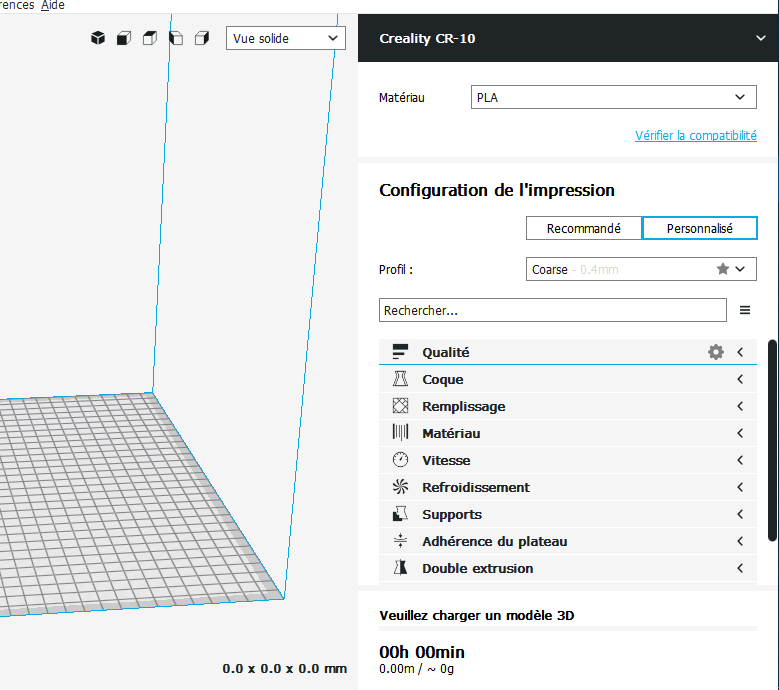Image resolution: width=779 pixels, height=690 pixels.
Task: Select the Supports category label
Action: 452,515
